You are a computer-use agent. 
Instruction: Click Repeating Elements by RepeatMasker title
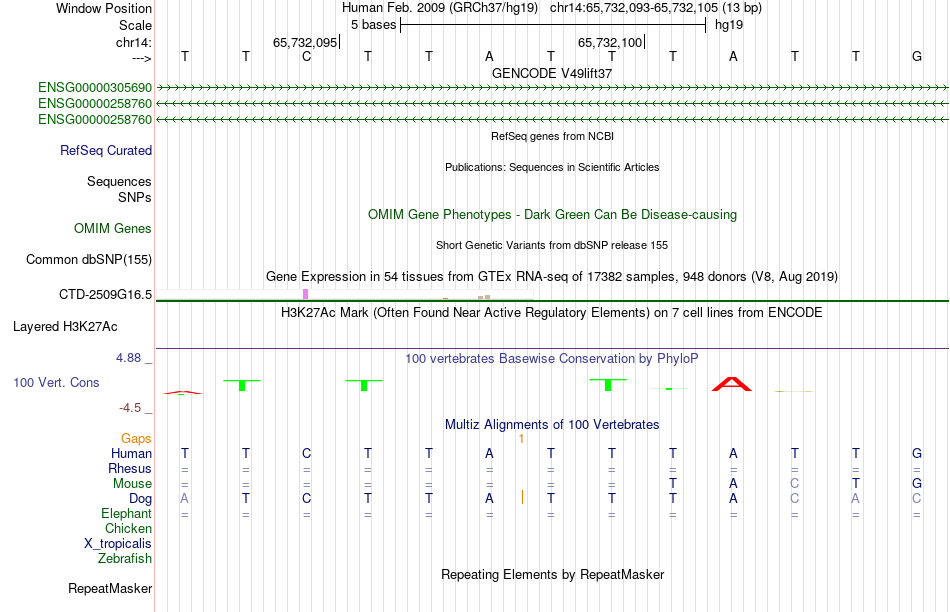553,574
